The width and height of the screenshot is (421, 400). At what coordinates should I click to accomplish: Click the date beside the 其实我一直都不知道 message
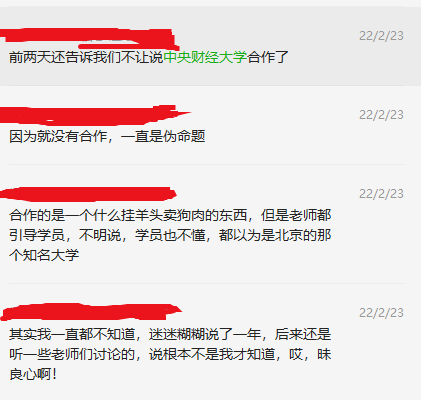click(x=381, y=313)
